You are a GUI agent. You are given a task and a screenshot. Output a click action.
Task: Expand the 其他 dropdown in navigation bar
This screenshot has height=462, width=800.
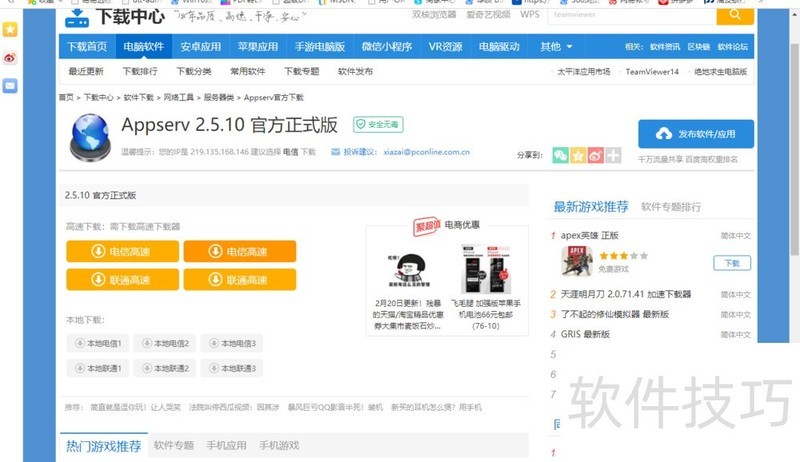coord(556,47)
